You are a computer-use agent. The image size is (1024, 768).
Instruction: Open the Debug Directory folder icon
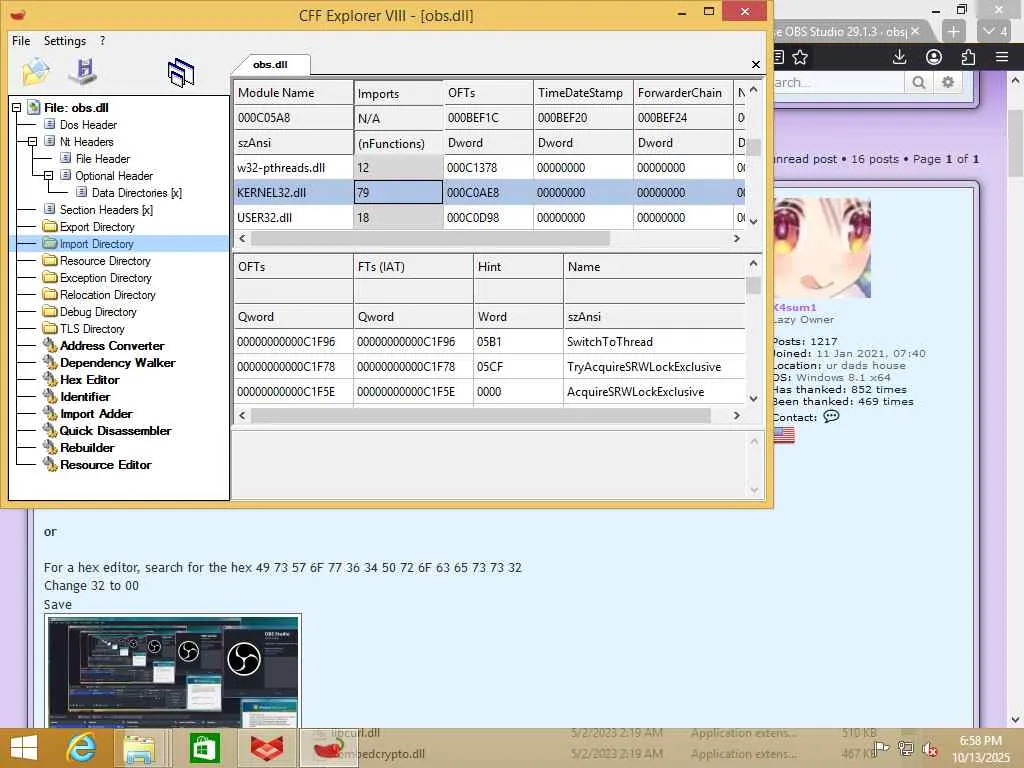pyautogui.click(x=50, y=312)
